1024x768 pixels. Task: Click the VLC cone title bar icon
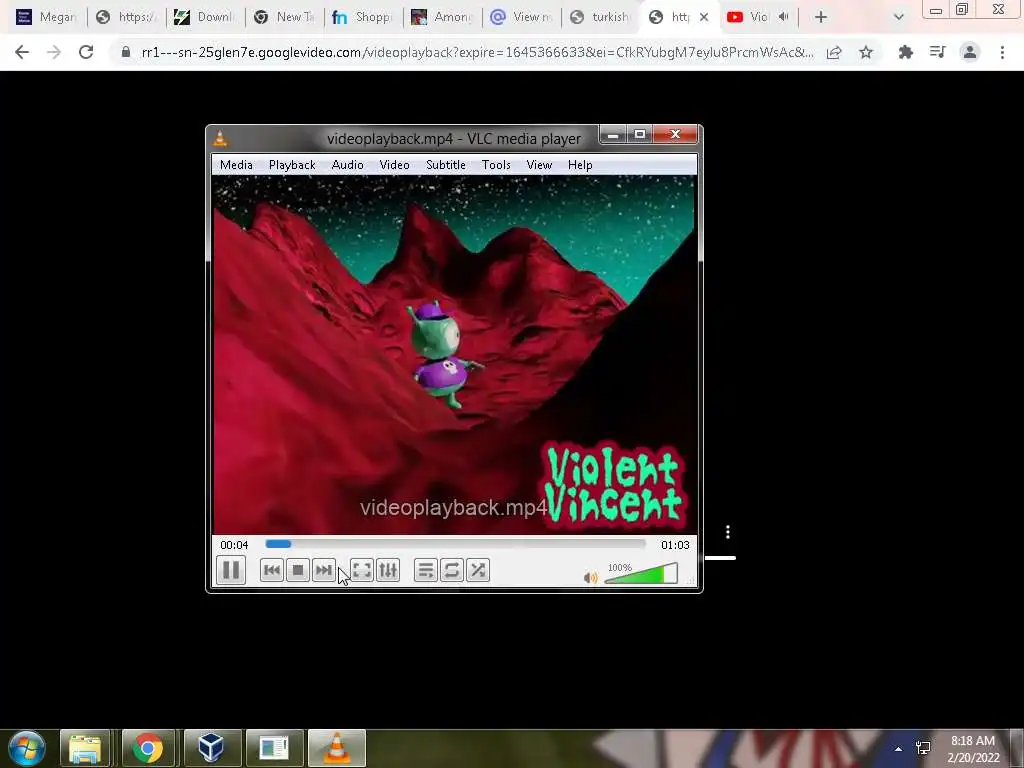221,138
